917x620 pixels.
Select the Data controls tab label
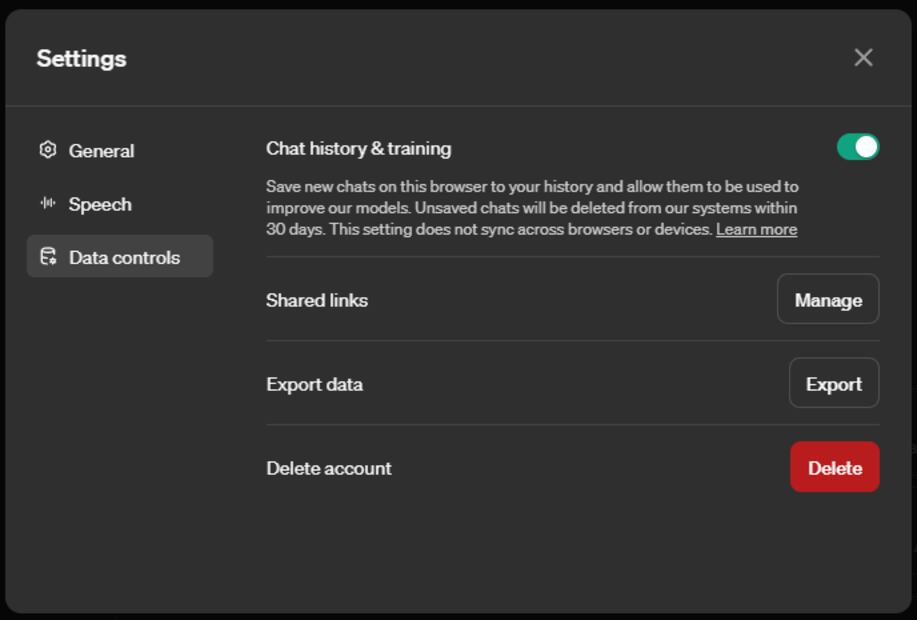click(x=124, y=257)
